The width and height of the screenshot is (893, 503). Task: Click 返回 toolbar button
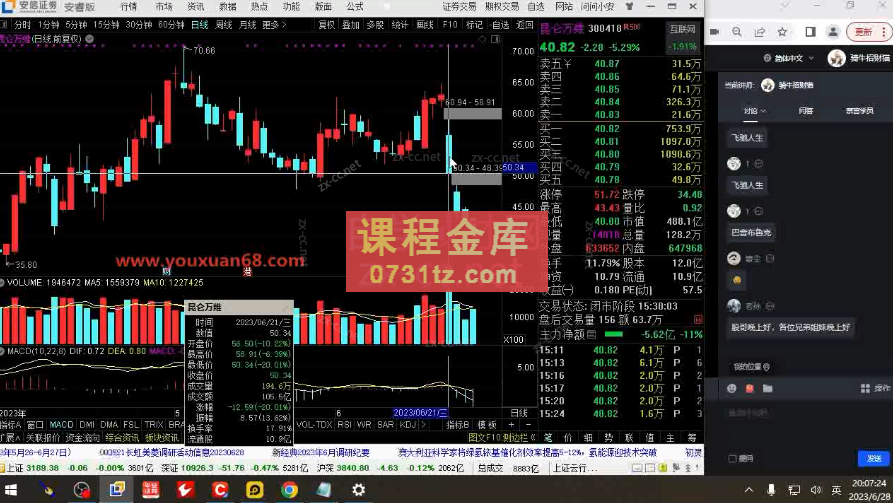point(525,24)
